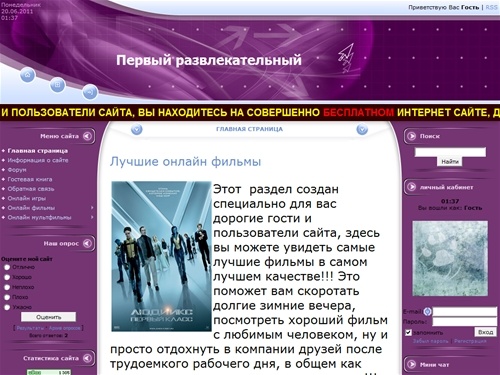Click right round arrow near 'Главная страница' heading
This screenshot has height=375, width=500.
[x=362, y=129]
